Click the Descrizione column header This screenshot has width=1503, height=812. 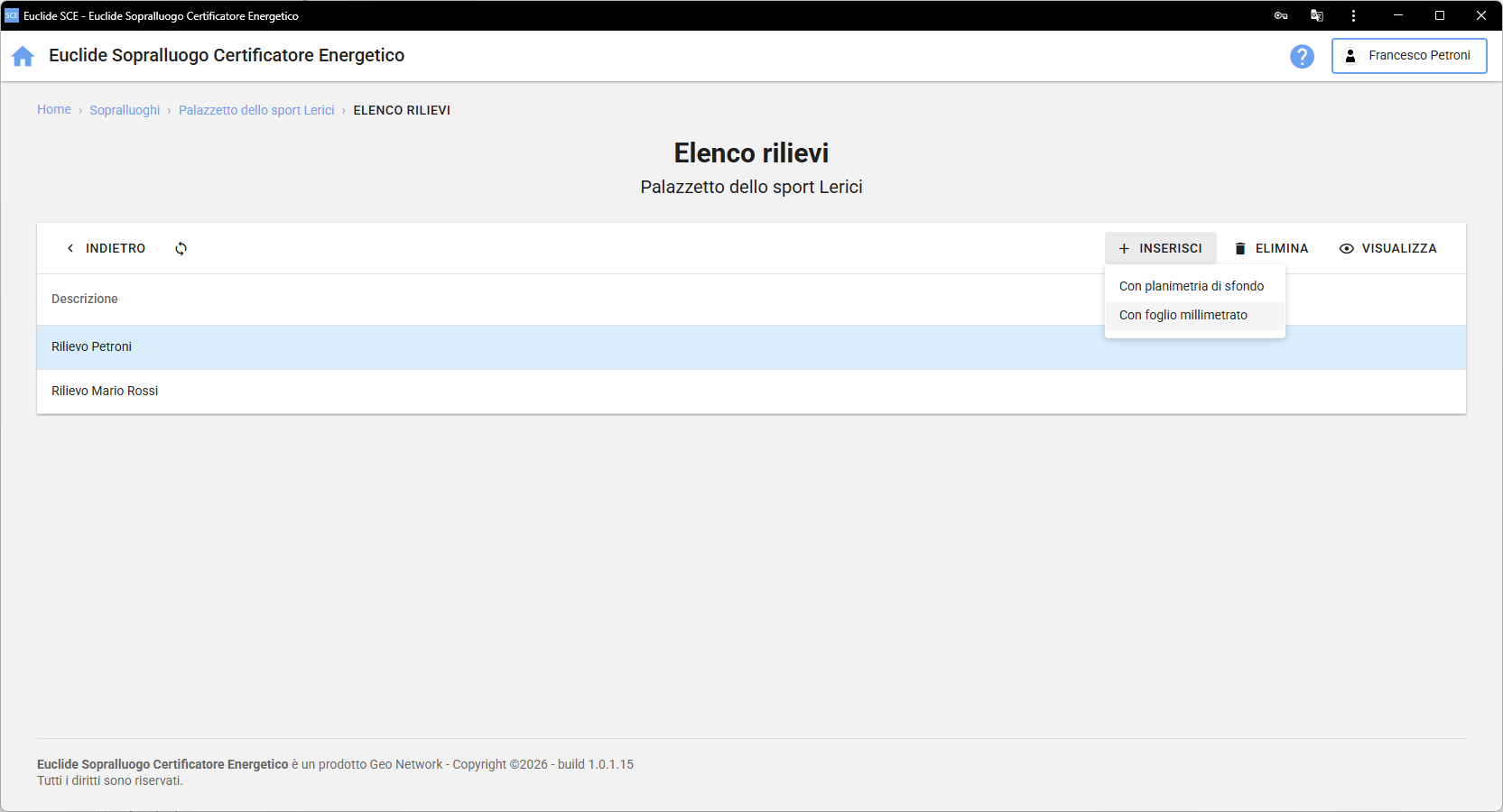[x=85, y=299]
